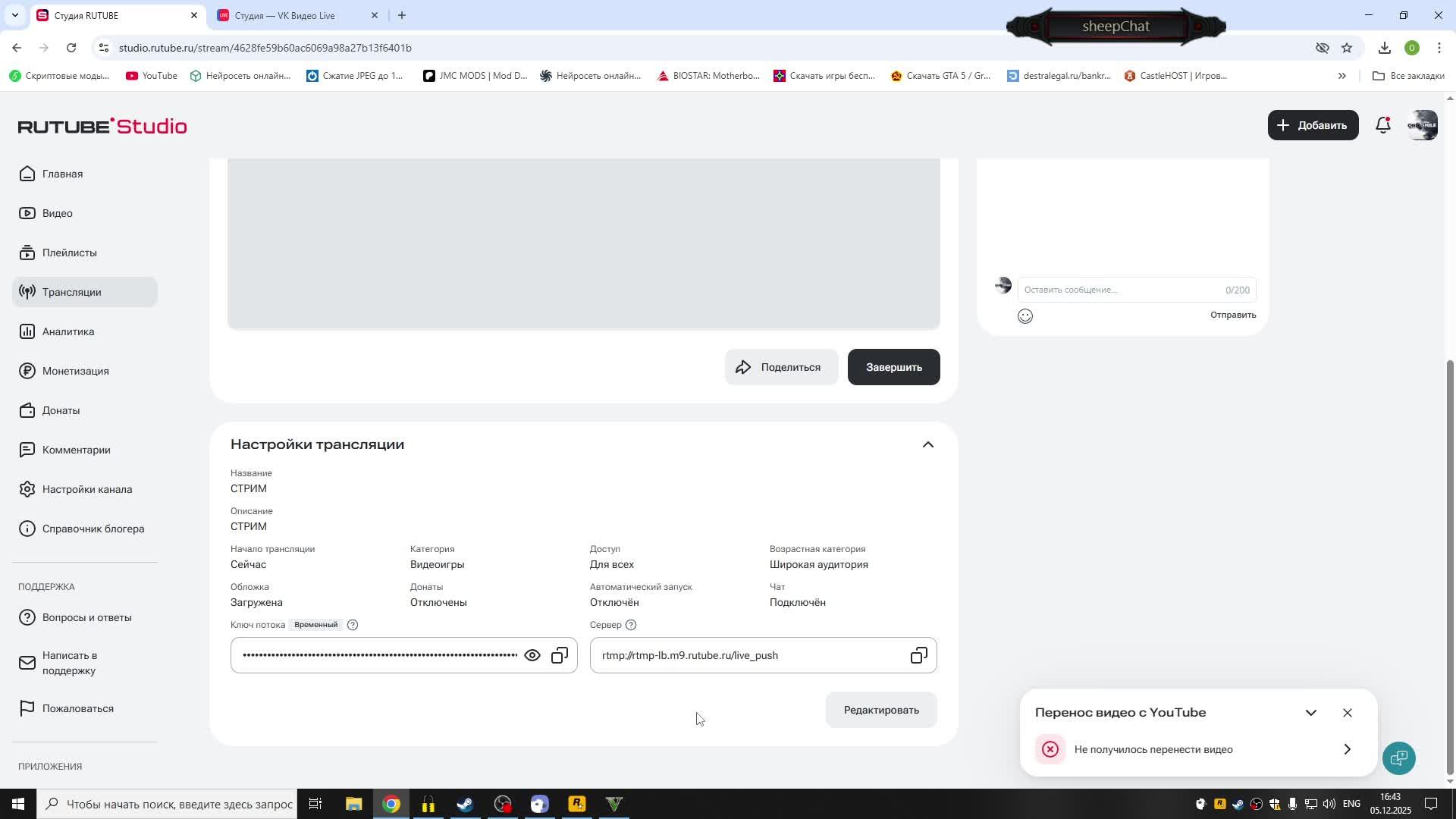Open the support chat floating icon
Screen dimensions: 1456x819
(x=1398, y=758)
